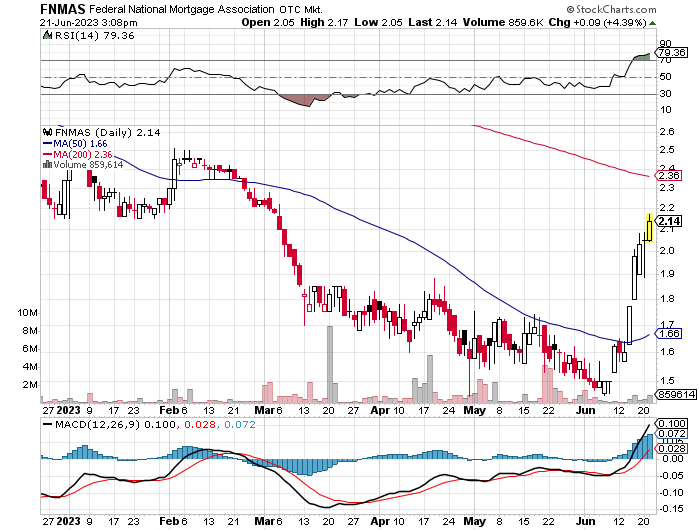Click the 0.072 blue histogram value tag
The width and height of the screenshot is (700, 530).
tap(671, 434)
